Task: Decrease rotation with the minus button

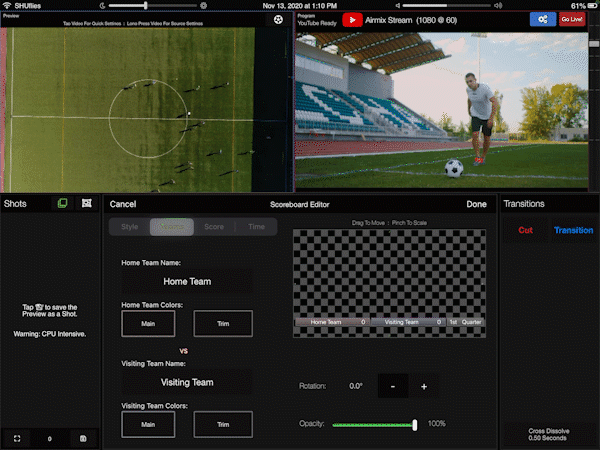Action: (393, 386)
